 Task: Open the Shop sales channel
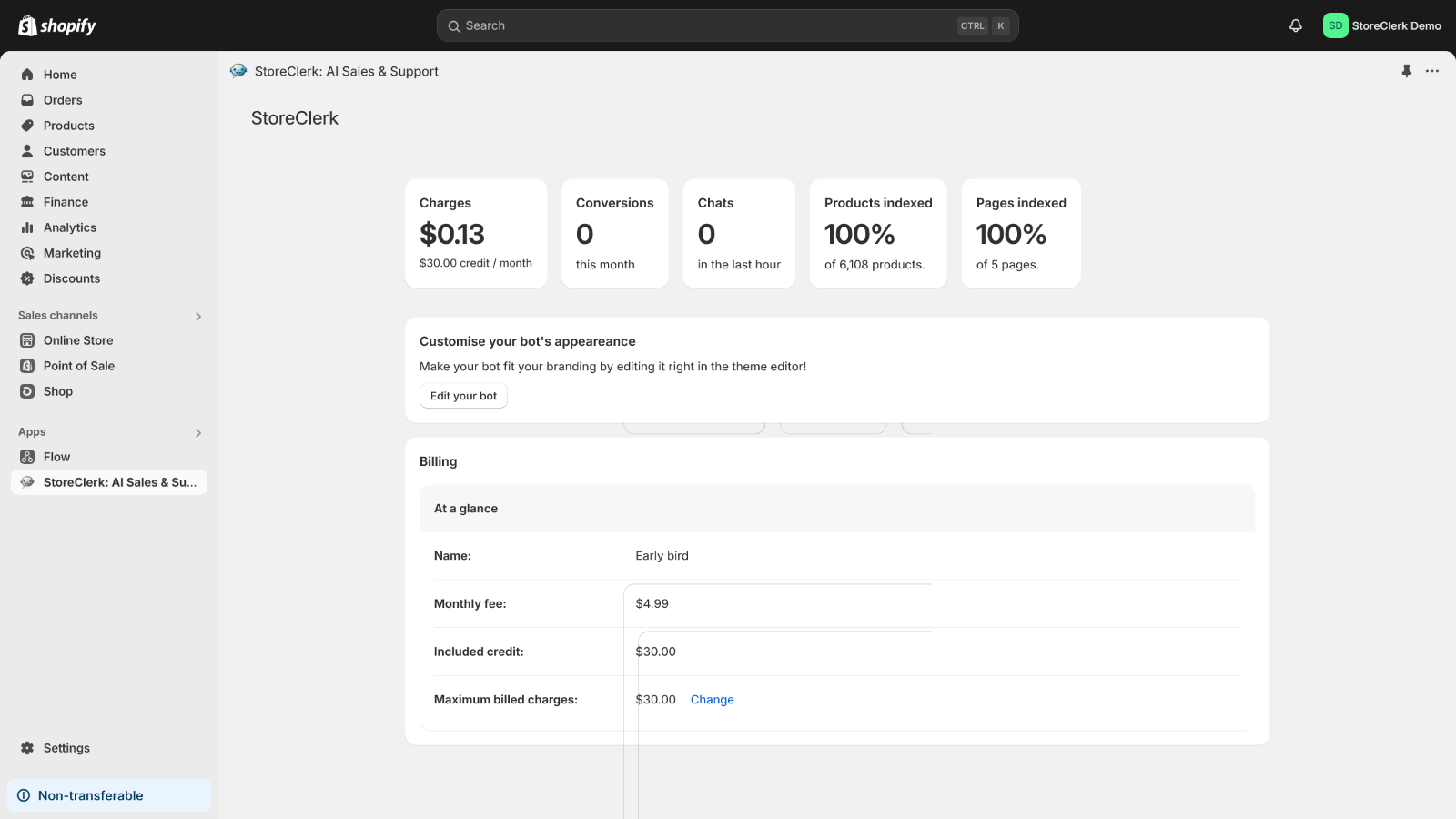pos(109,391)
